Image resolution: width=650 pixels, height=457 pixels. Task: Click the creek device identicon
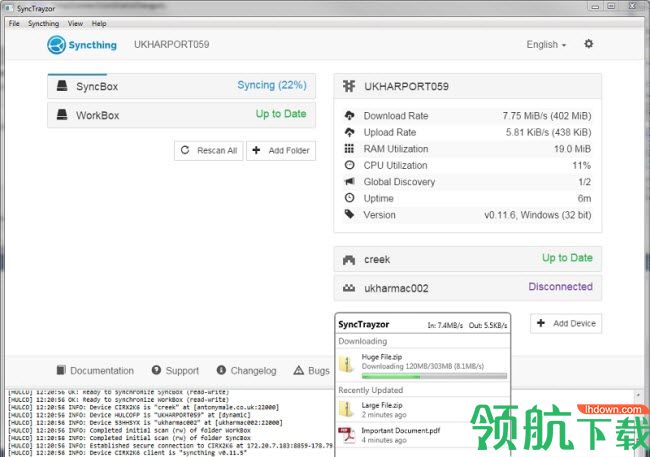[x=349, y=260]
